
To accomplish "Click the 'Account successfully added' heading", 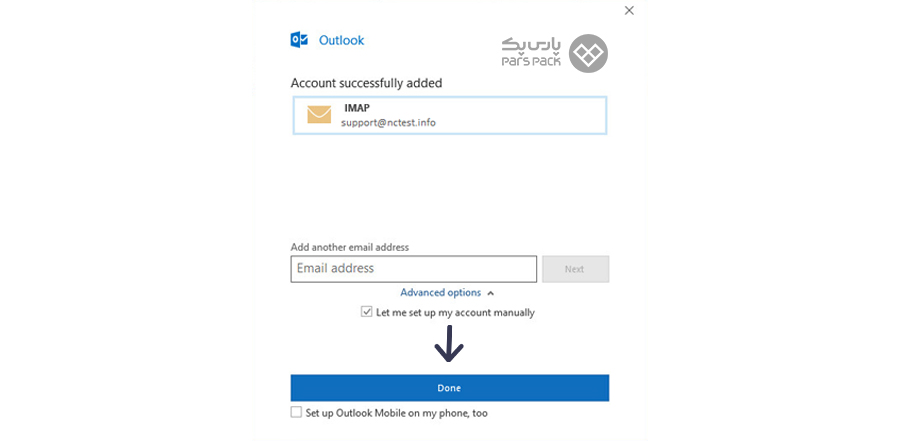I will click(x=366, y=83).
